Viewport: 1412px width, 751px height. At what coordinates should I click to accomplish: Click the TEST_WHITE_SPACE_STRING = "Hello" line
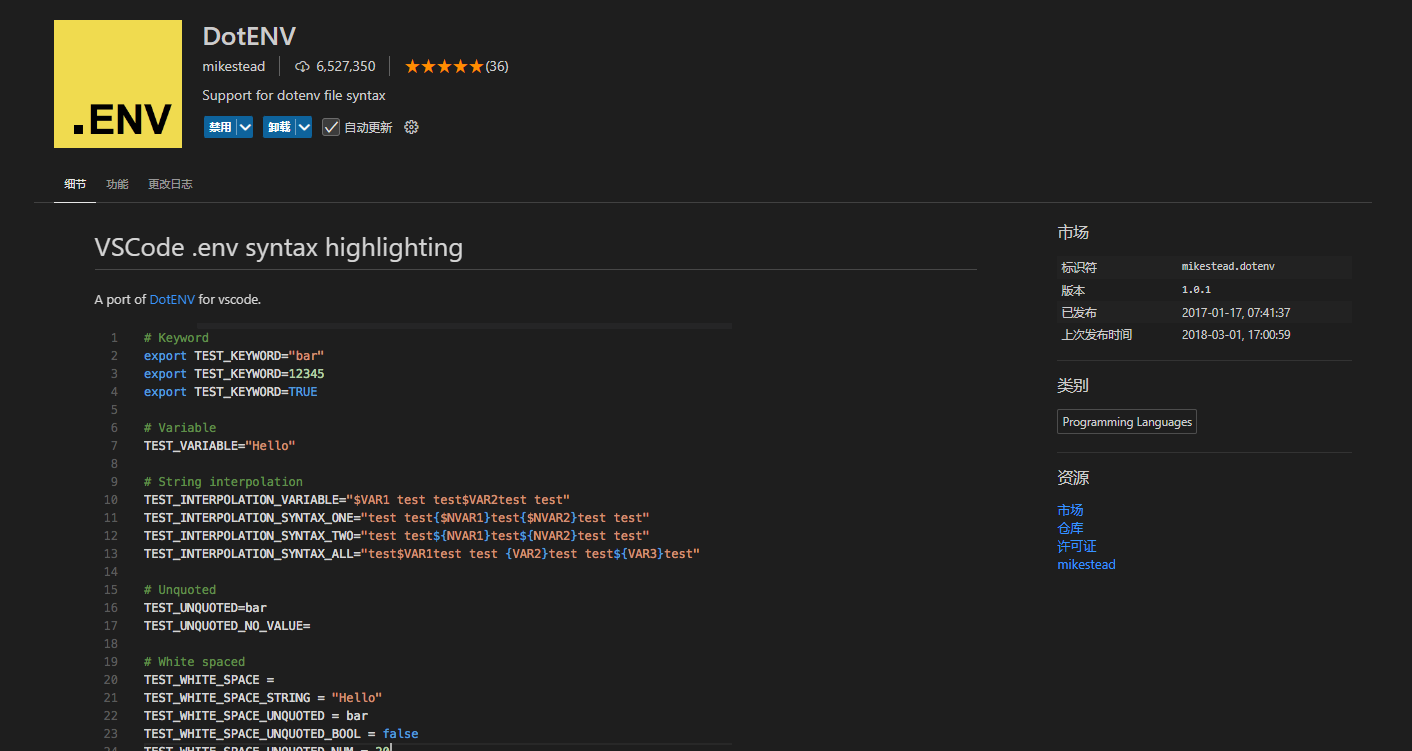263,698
